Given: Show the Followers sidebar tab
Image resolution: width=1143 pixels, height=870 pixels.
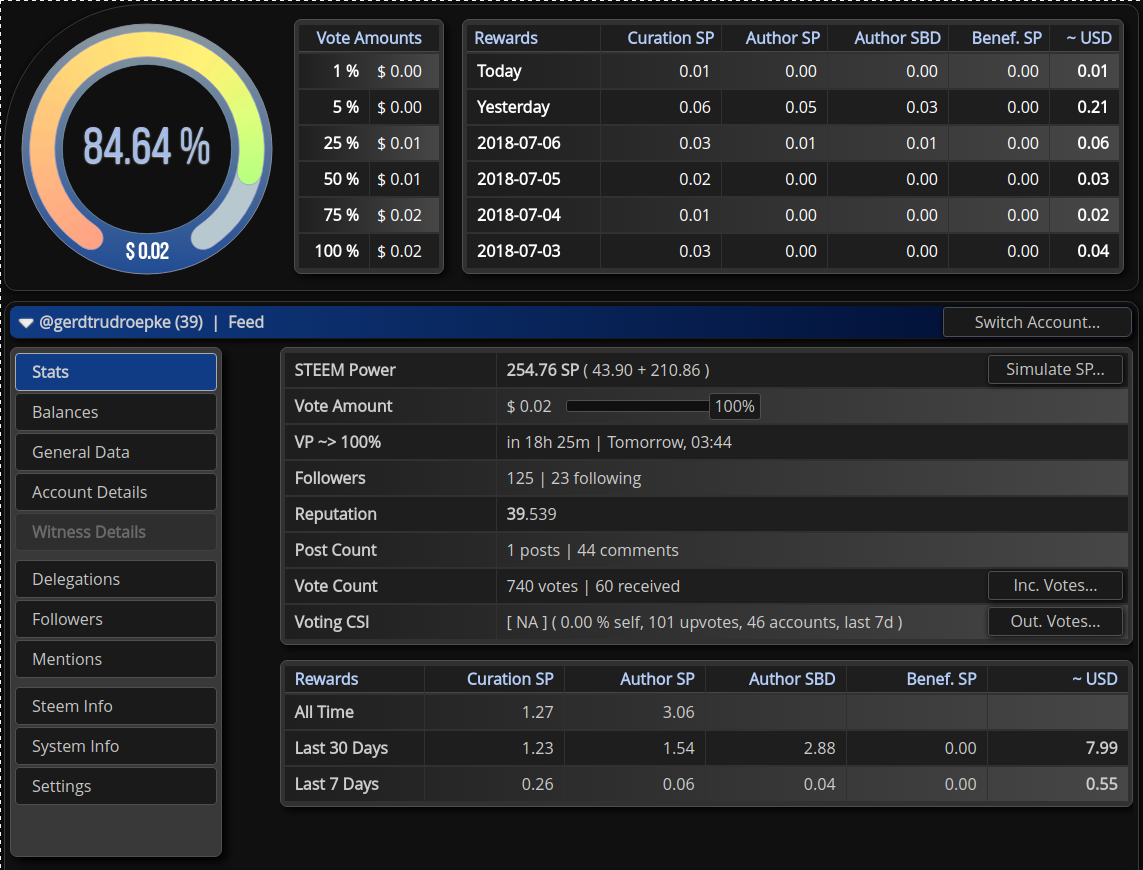Looking at the screenshot, I should tap(116, 619).
